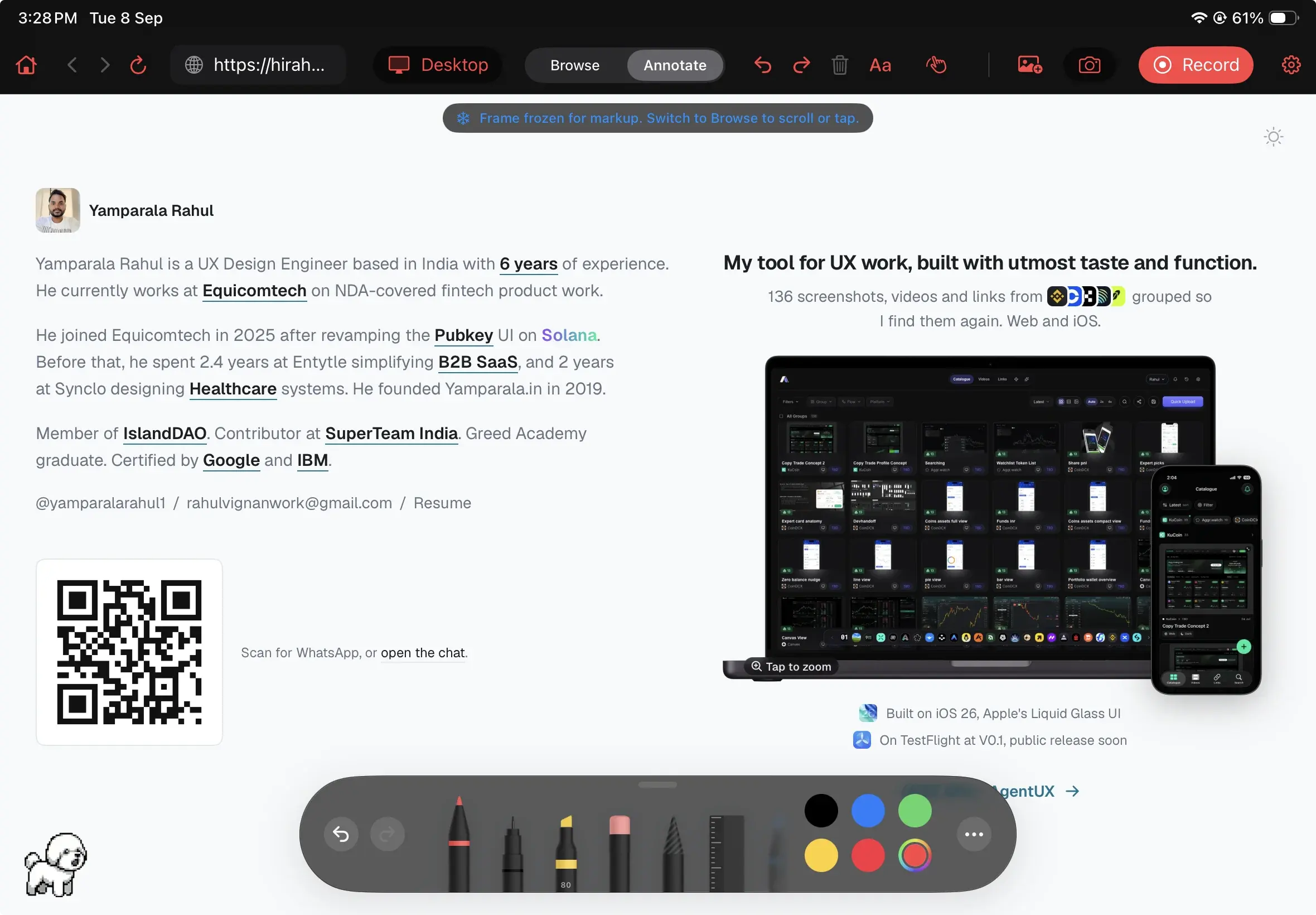Click the WhatsApp QR code
This screenshot has height=915, width=1316.
tap(129, 652)
